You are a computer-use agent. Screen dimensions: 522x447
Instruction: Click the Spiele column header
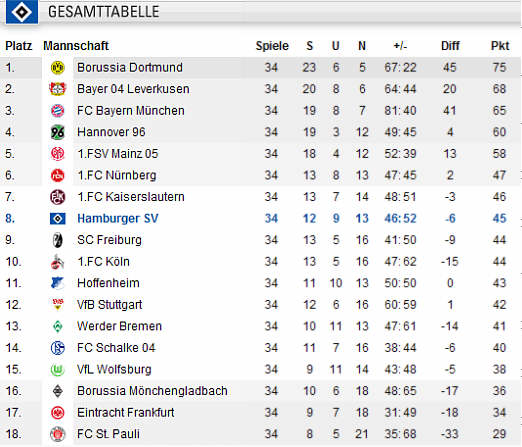click(x=272, y=46)
